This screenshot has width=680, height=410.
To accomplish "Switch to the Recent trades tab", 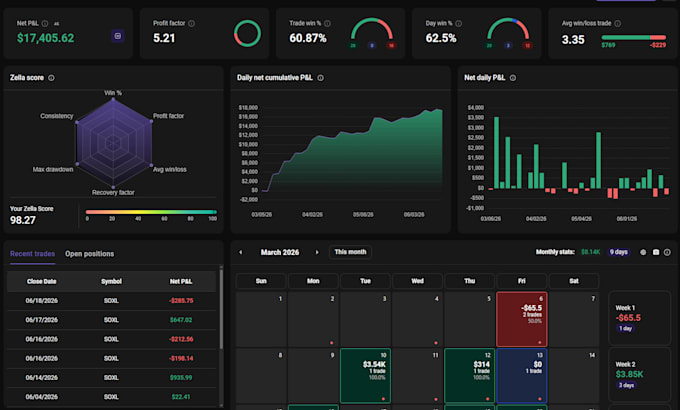I will [33, 254].
